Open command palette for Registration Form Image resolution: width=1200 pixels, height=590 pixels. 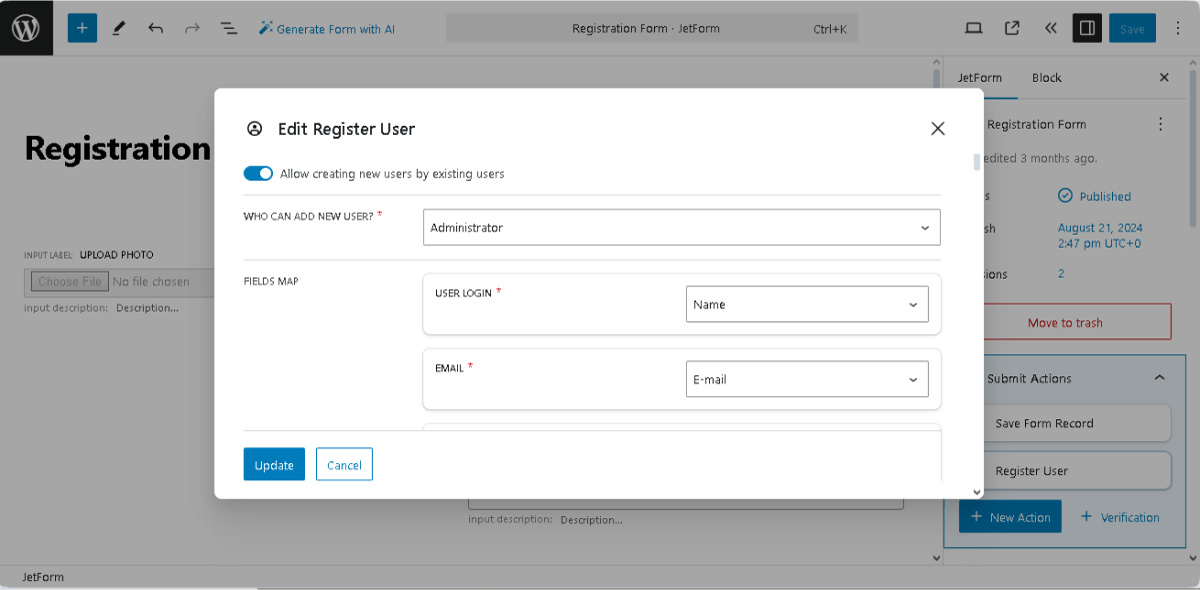pyautogui.click(x=651, y=29)
